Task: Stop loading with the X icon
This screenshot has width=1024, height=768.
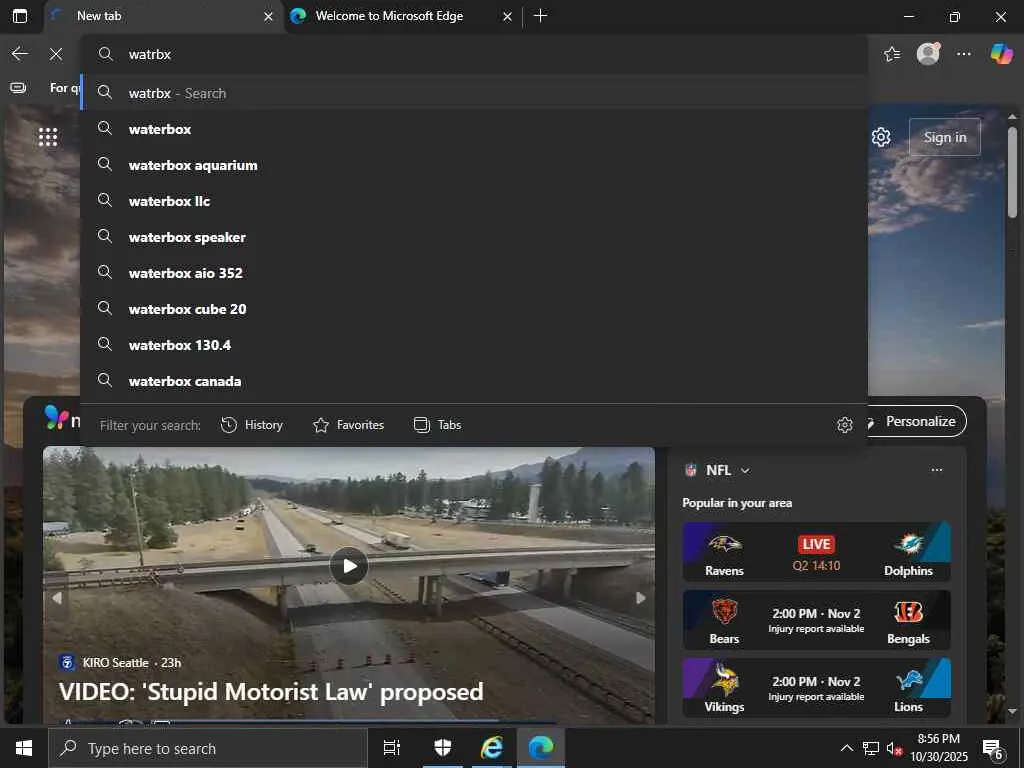Action: click(56, 54)
